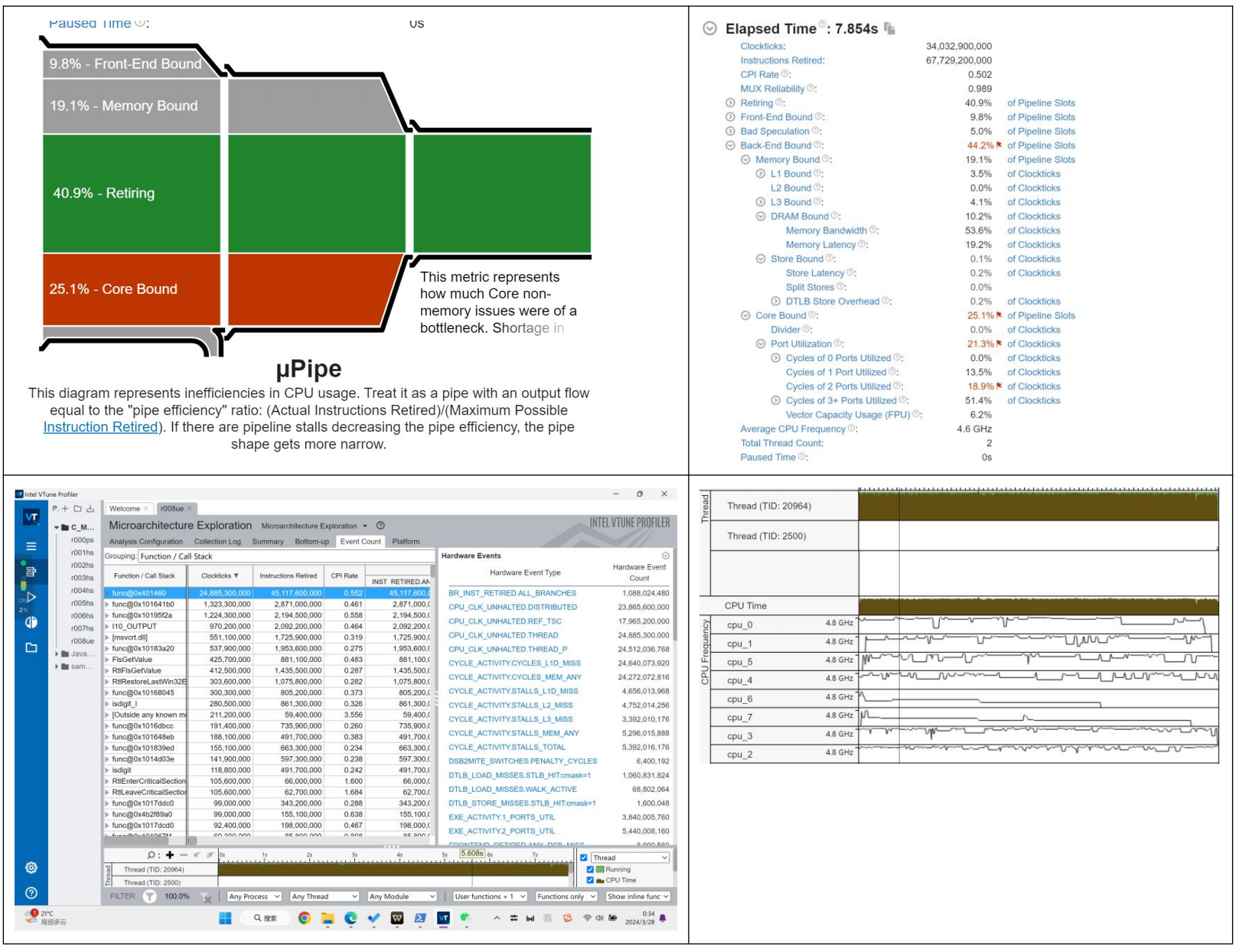Viewport: 1239px width, 952px height.
Task: Click the clear filter icon in FILTER bar
Action: [x=206, y=897]
